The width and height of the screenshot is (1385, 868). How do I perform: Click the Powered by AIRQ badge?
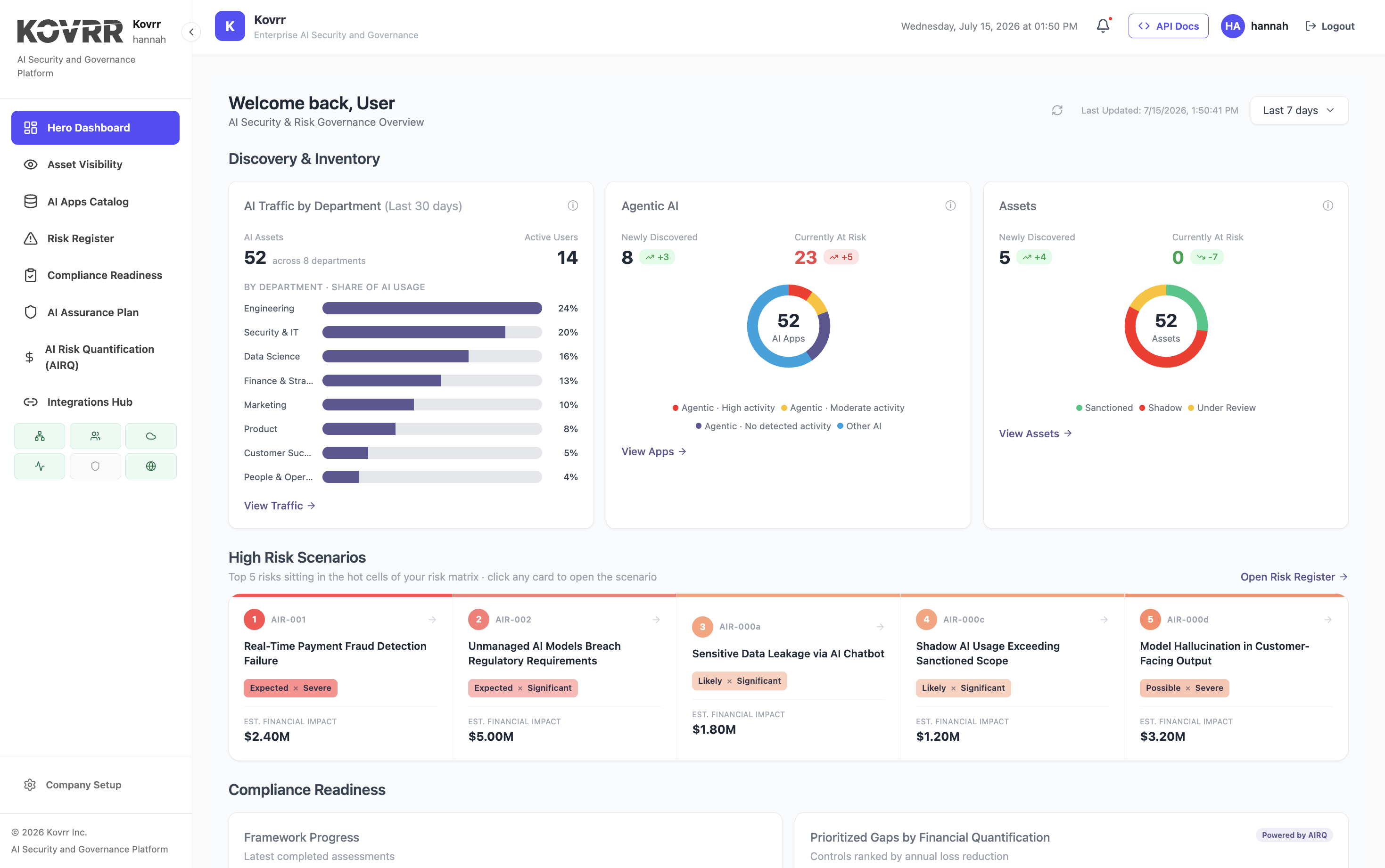click(x=1294, y=835)
